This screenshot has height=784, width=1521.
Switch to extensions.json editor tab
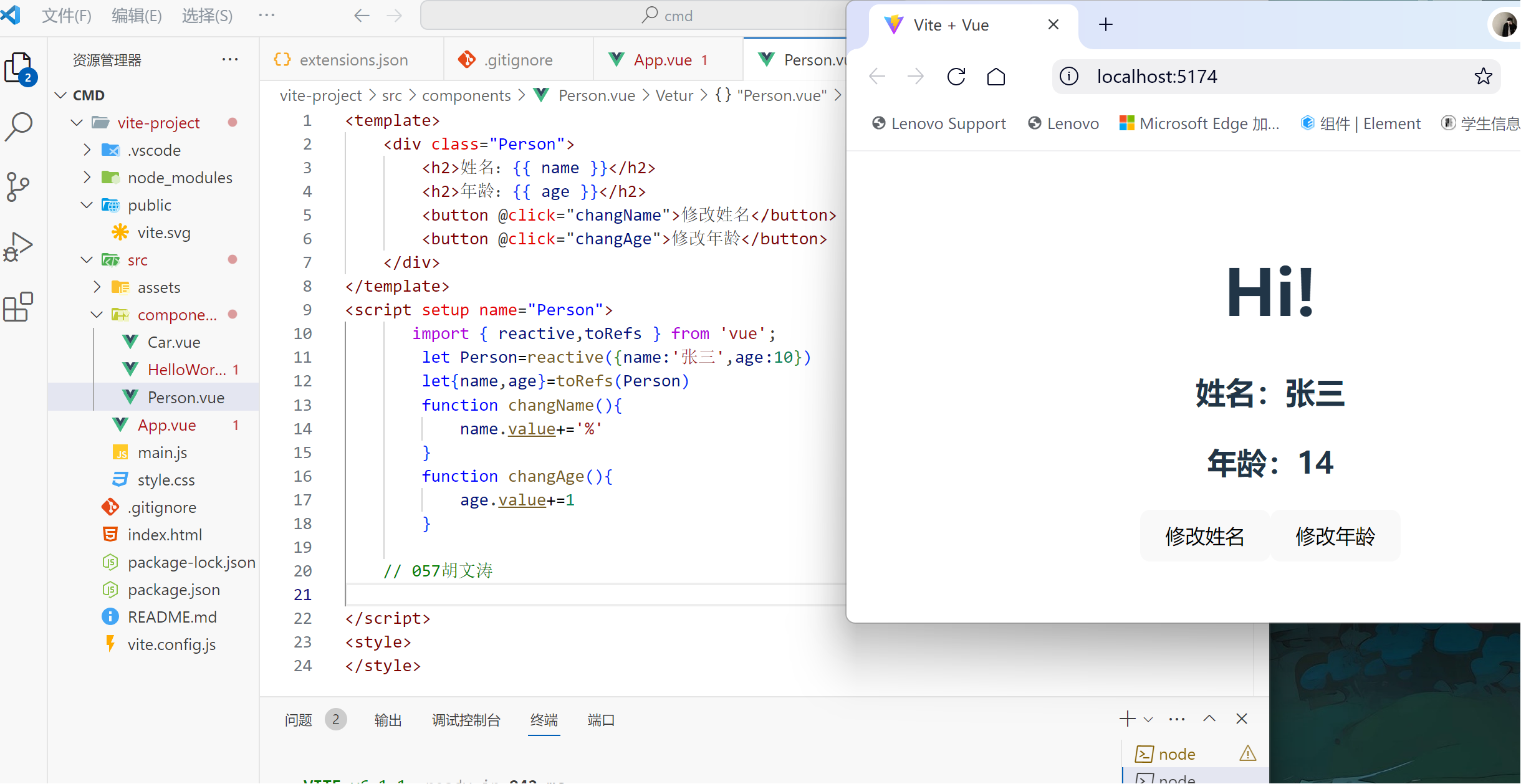(351, 60)
